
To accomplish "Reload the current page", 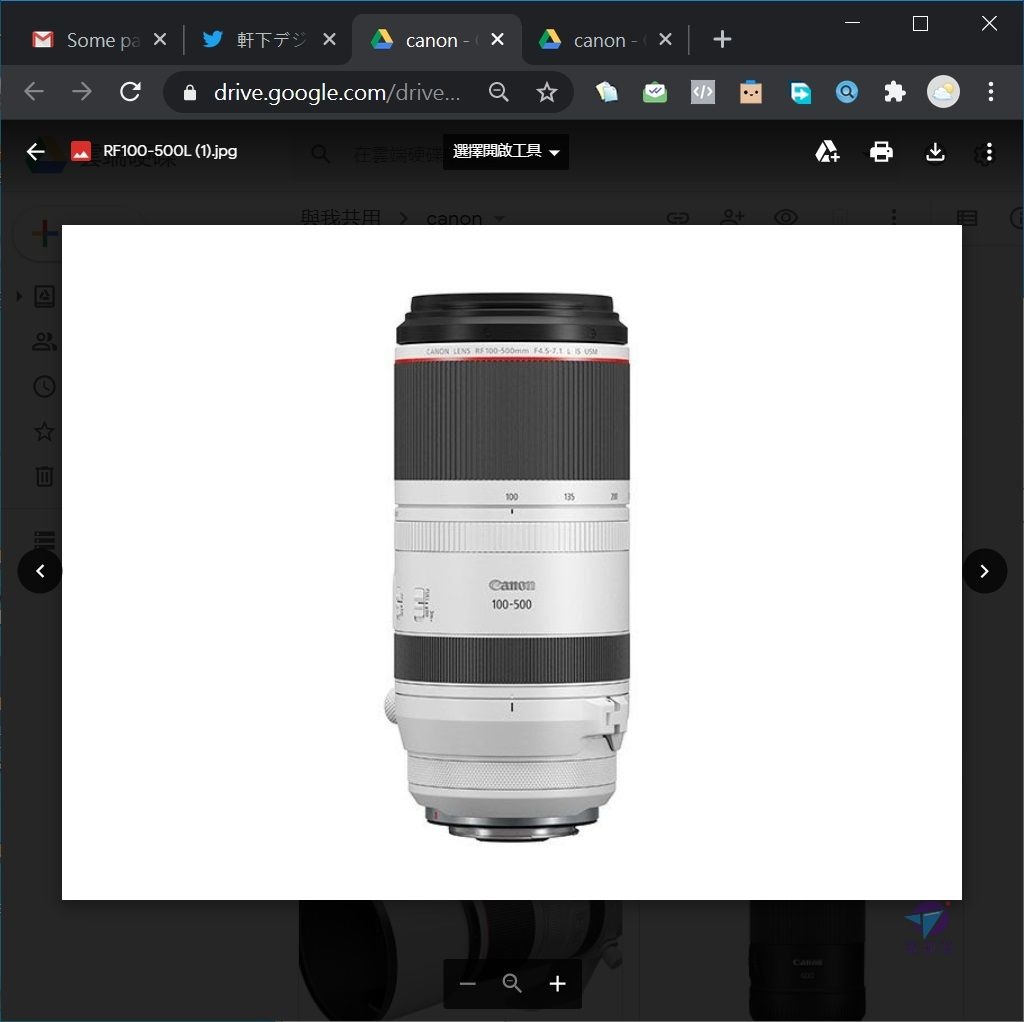I will coord(130,92).
